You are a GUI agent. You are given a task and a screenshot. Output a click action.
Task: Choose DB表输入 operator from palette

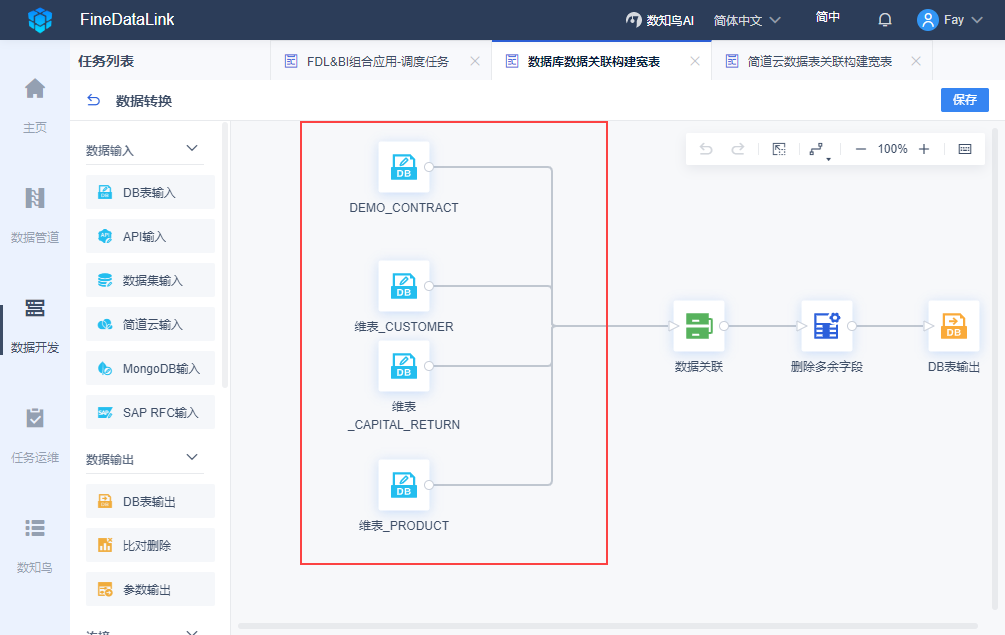tap(150, 192)
